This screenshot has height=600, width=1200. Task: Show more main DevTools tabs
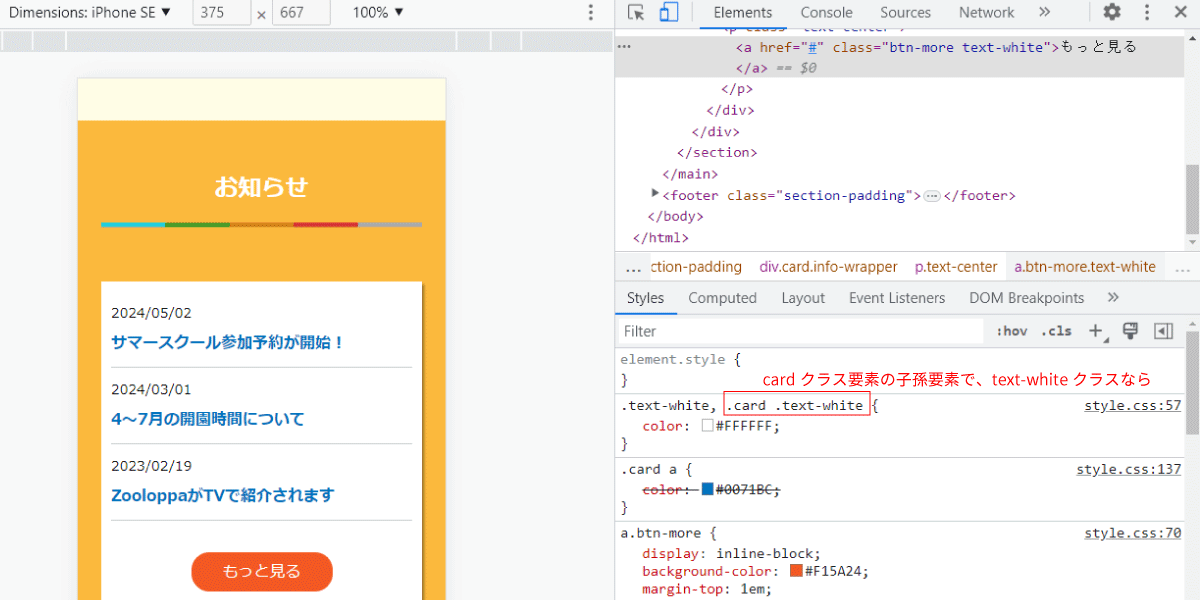(1045, 12)
